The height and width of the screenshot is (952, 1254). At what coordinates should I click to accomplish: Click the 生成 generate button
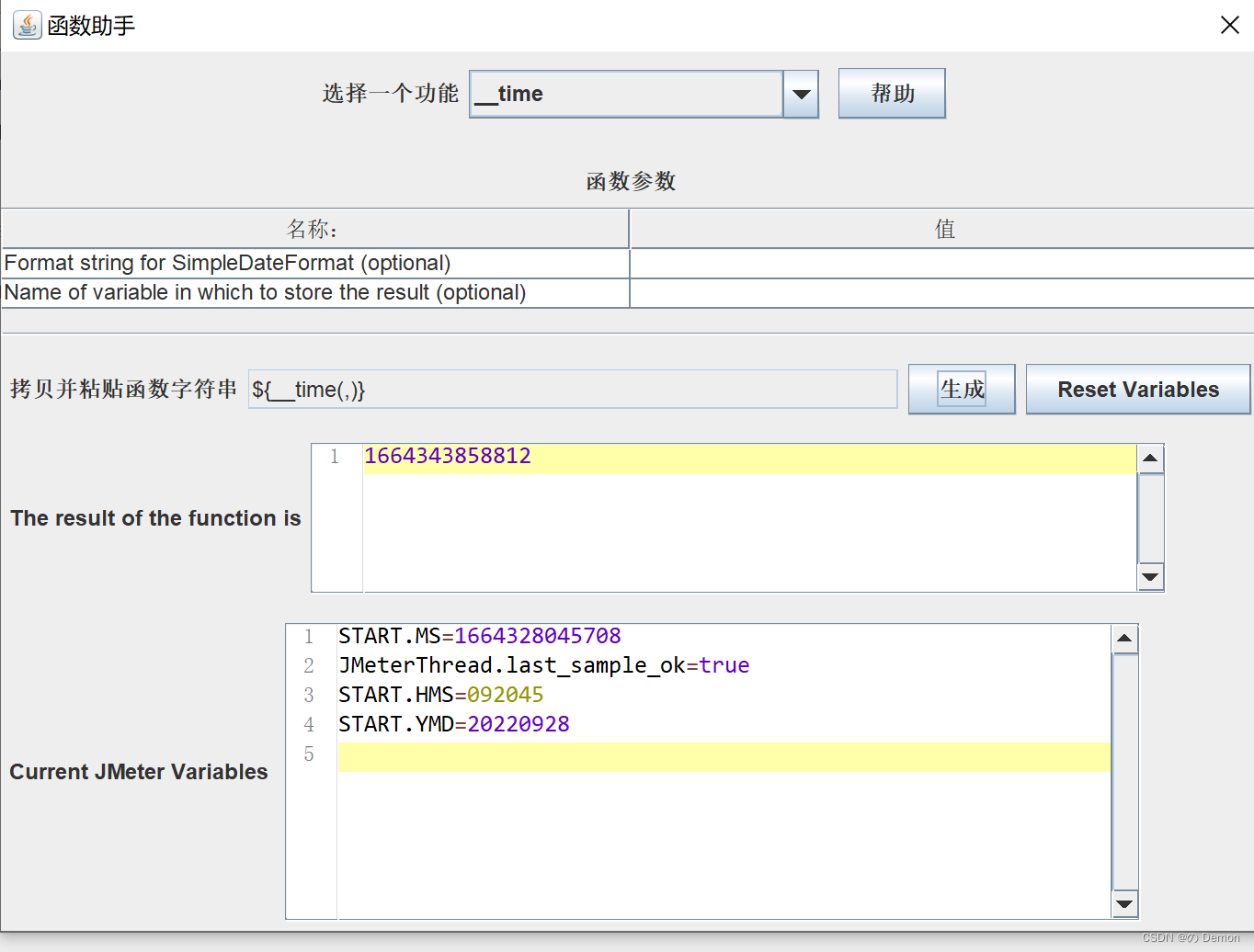962,389
